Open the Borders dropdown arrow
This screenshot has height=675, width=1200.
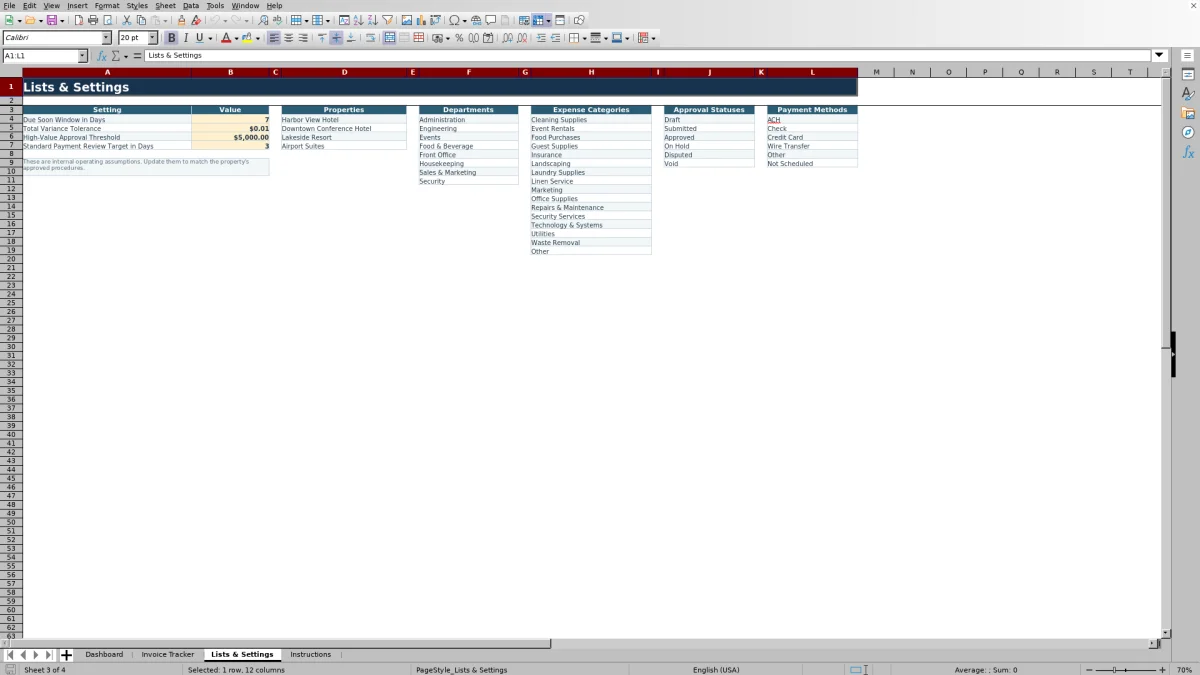pyautogui.click(x=584, y=39)
